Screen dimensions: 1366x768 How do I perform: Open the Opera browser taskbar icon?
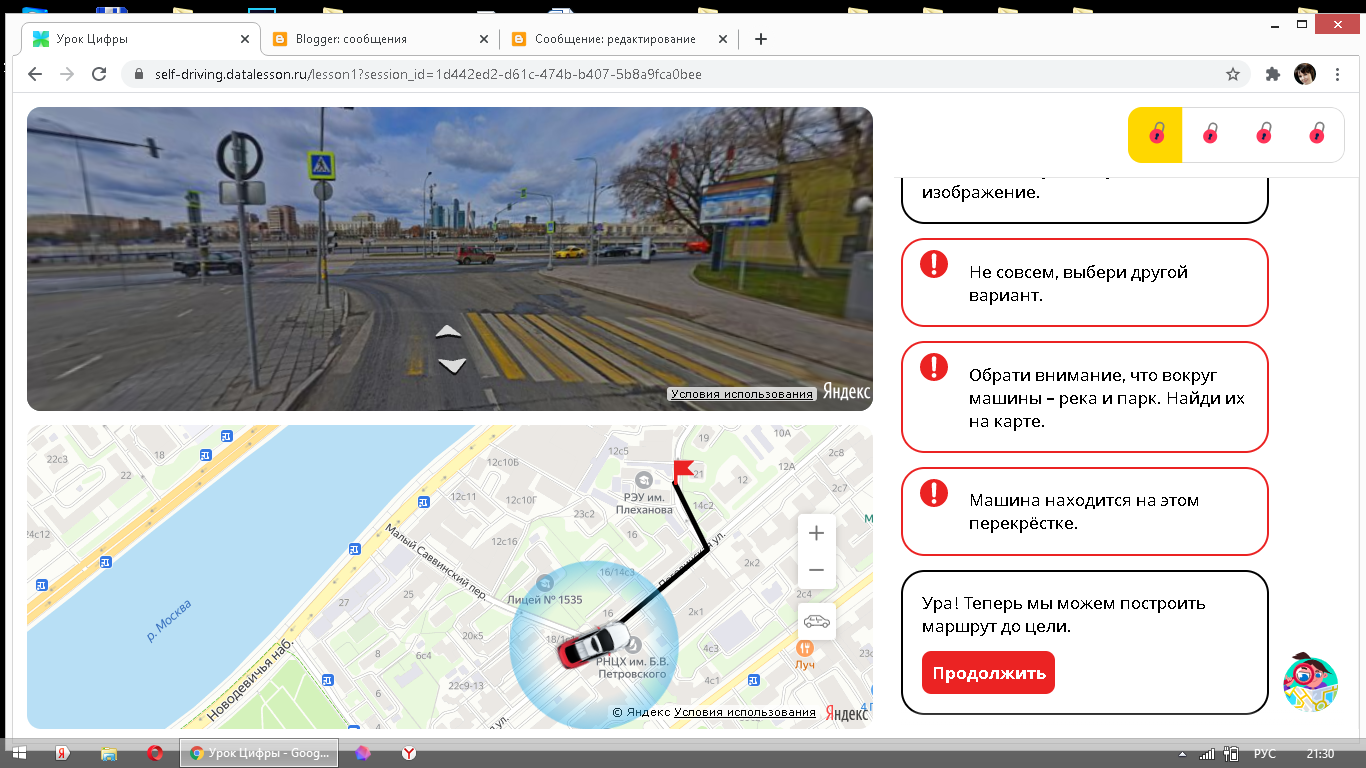[x=155, y=753]
